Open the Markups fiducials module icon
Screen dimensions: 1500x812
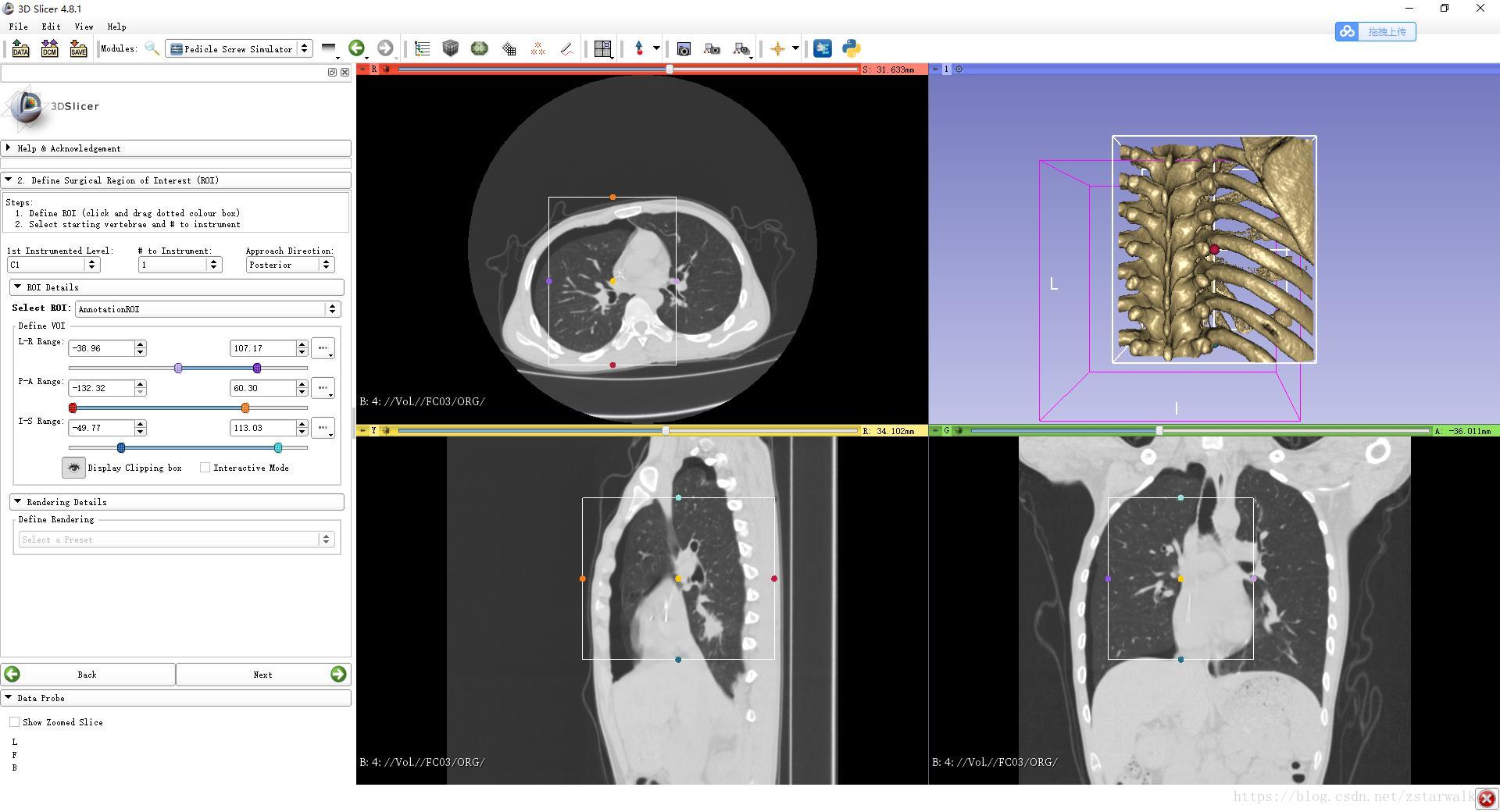[537, 48]
